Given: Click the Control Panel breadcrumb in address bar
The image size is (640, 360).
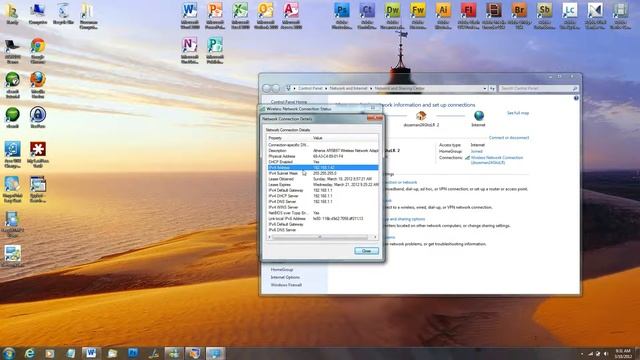Looking at the screenshot, I should pos(310,89).
